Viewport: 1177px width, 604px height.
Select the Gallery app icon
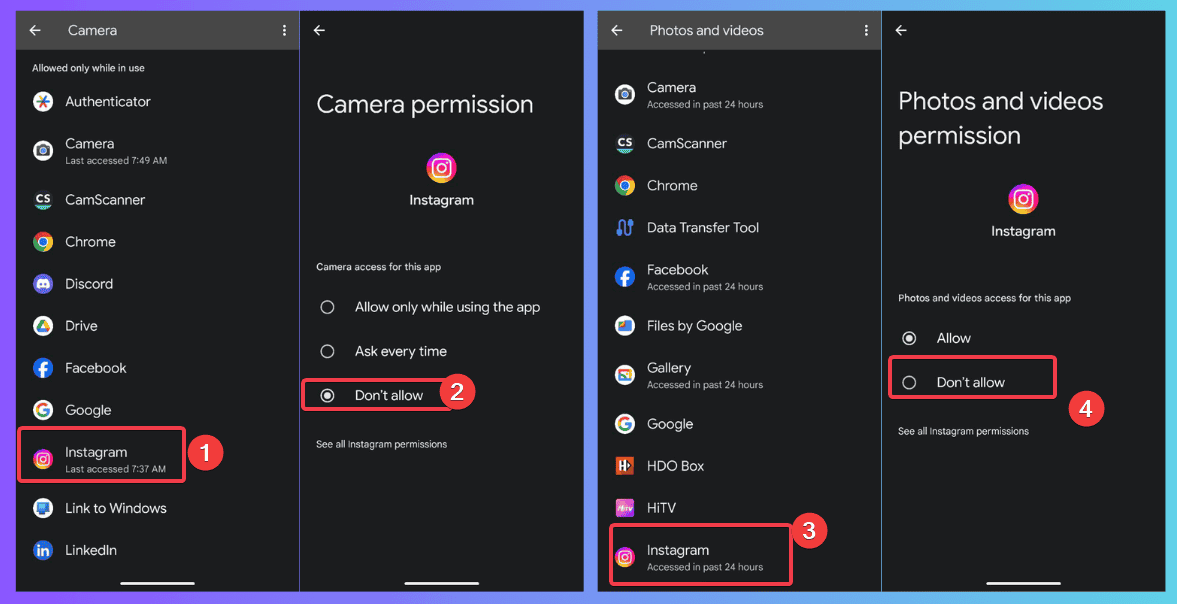coord(624,374)
